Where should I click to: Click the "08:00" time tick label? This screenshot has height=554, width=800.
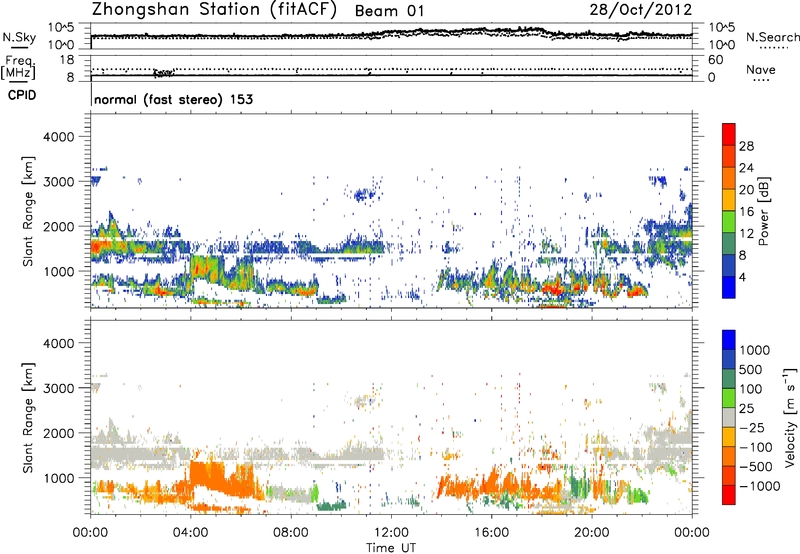pos(291,533)
